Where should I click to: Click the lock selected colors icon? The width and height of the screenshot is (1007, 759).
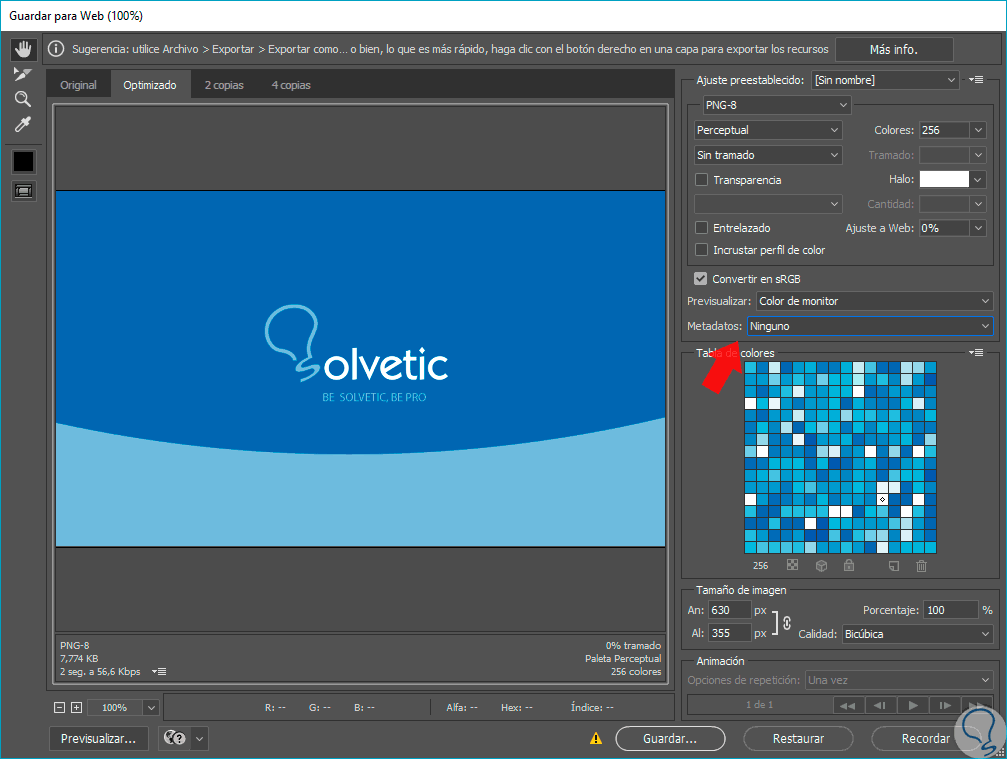coord(849,565)
